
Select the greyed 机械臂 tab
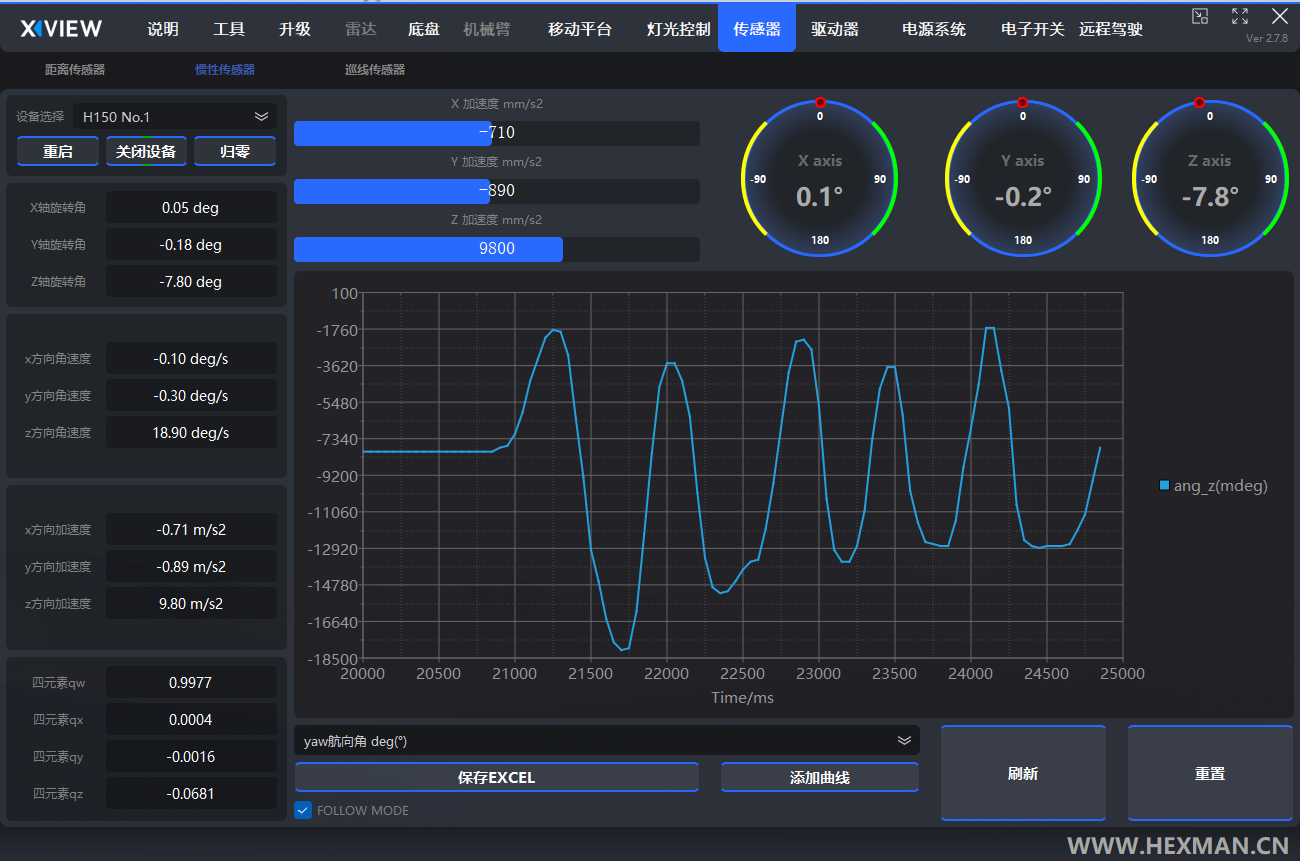coord(485,29)
